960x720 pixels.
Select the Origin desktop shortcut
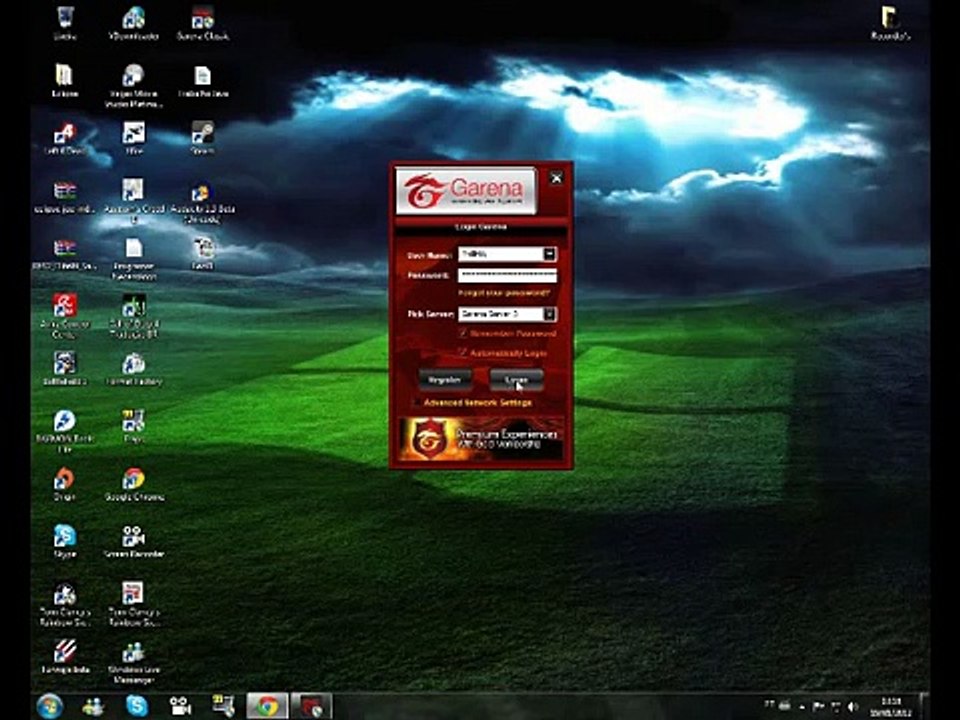(64, 484)
